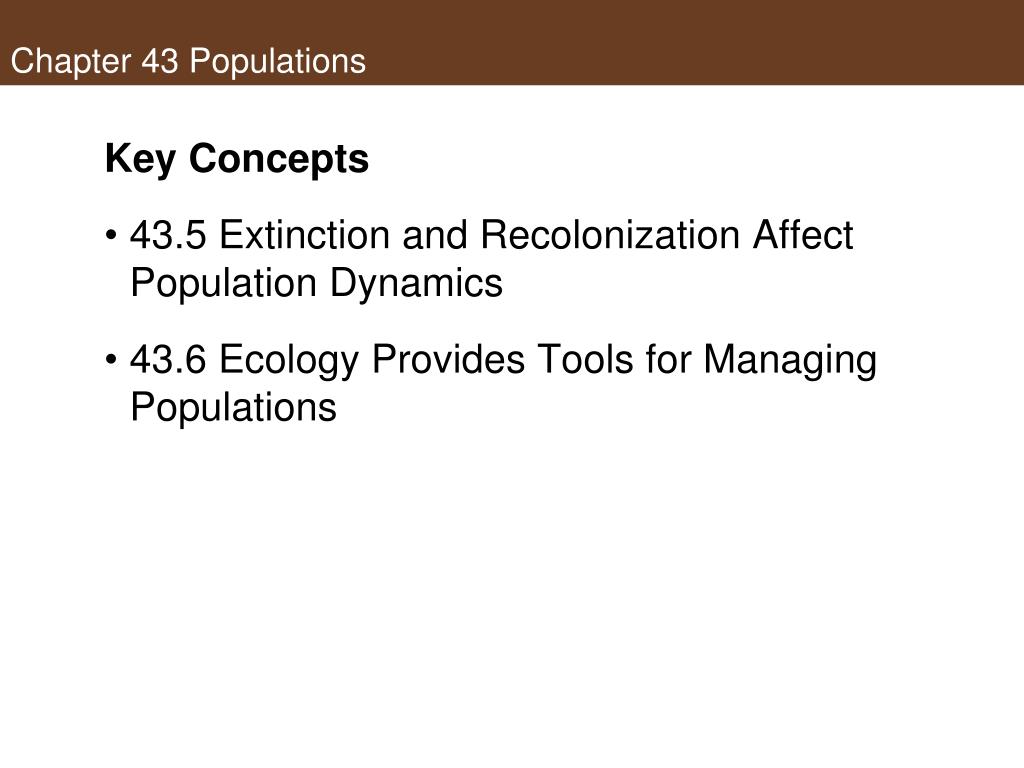Select the 'Population Dynamics' text line
The height and width of the screenshot is (768, 1024).
[x=317, y=283]
